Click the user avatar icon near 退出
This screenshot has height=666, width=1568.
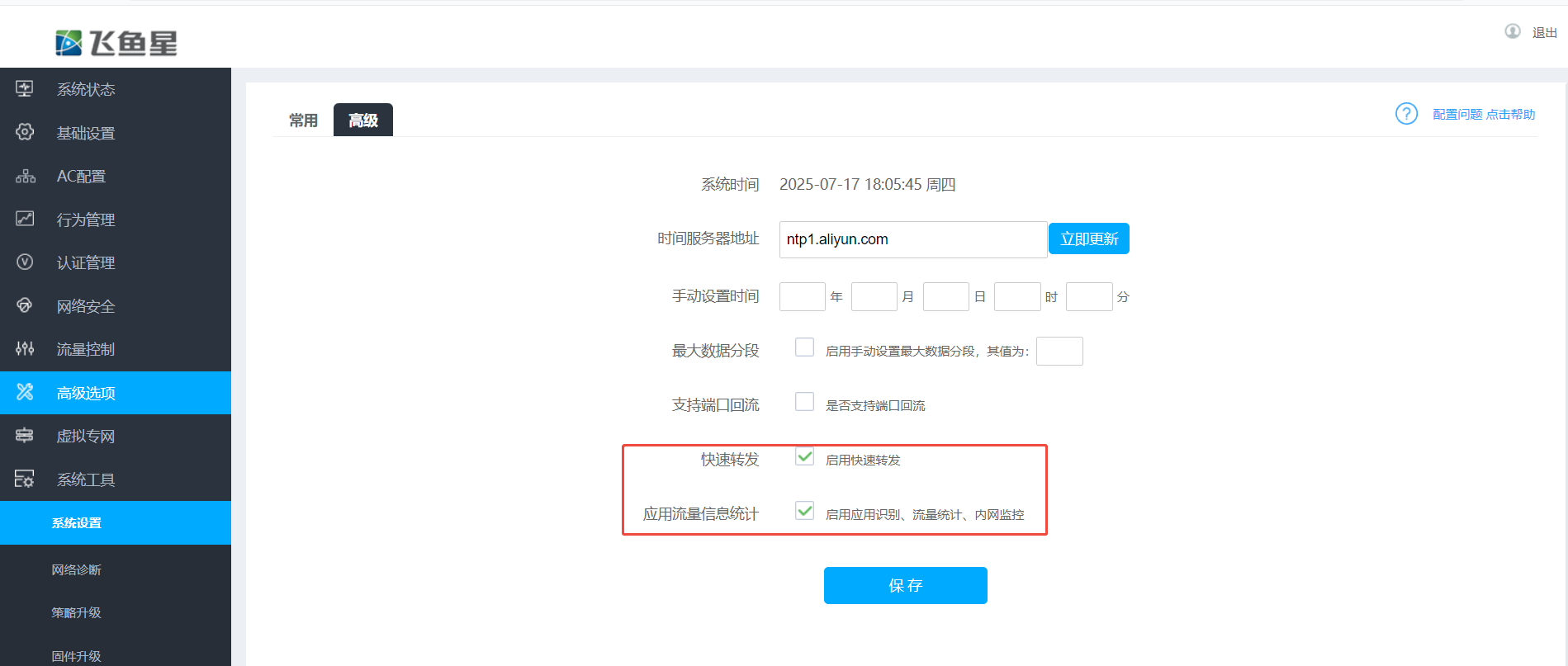(1512, 31)
